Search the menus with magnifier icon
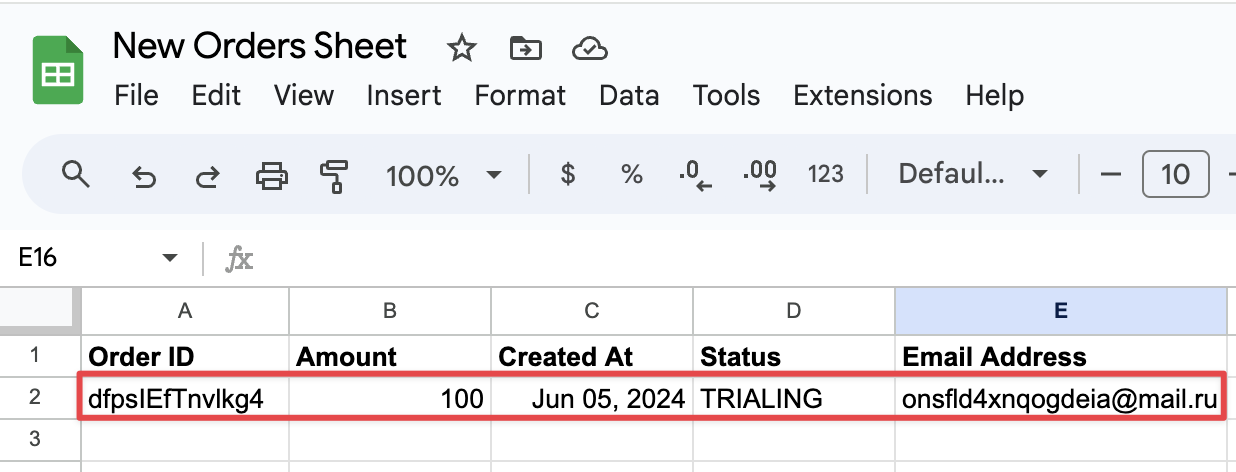The height and width of the screenshot is (472, 1236). [76, 175]
